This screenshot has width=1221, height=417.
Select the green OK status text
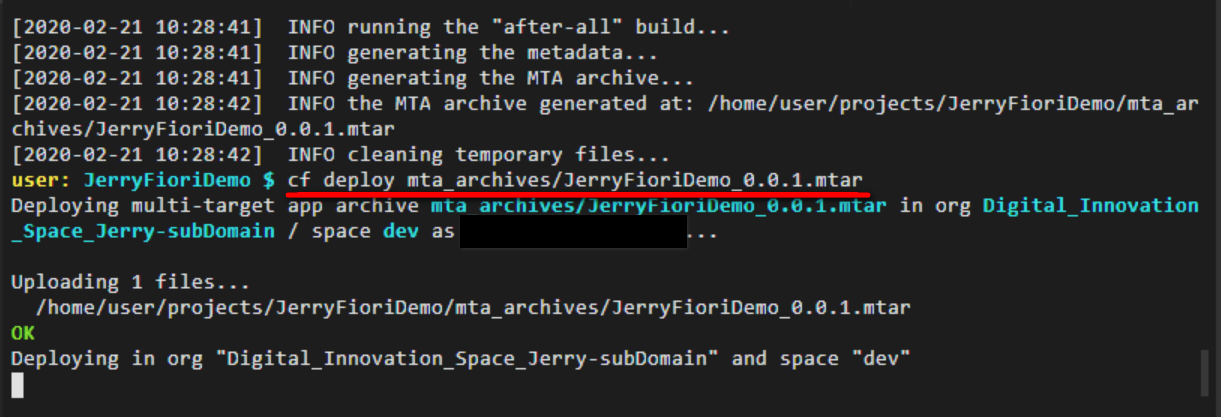[x=22, y=333]
